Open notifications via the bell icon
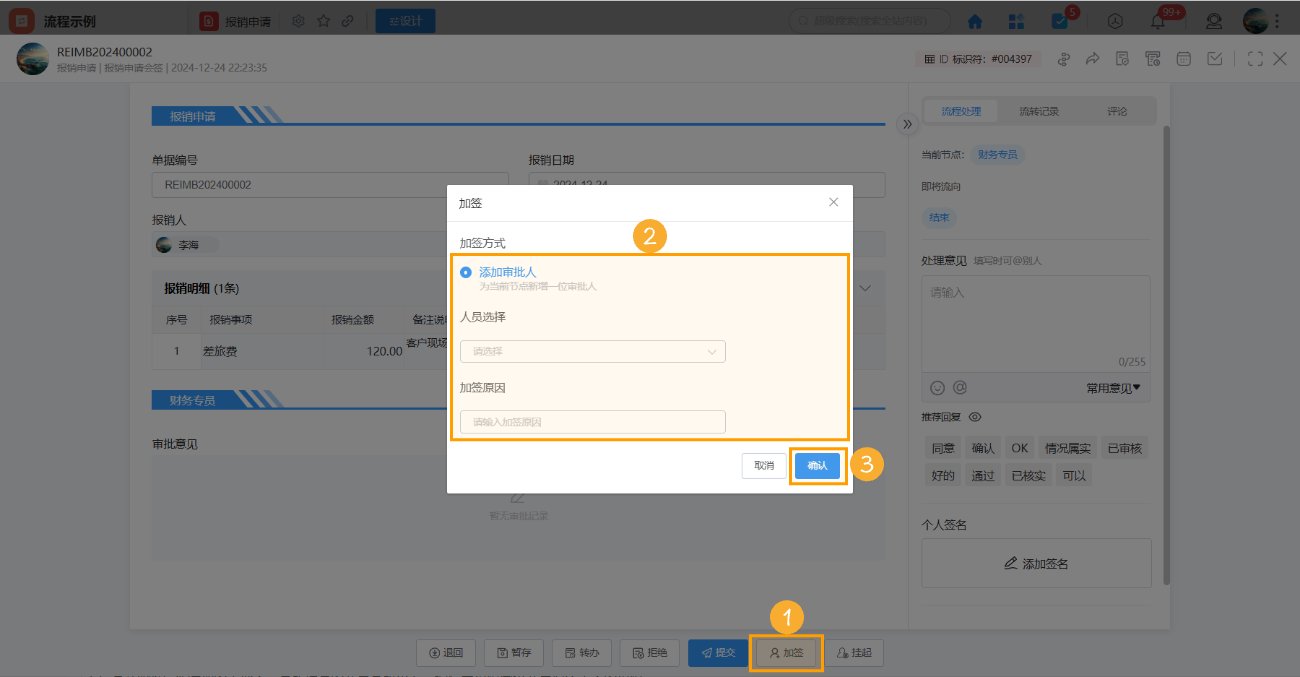 pos(1156,20)
